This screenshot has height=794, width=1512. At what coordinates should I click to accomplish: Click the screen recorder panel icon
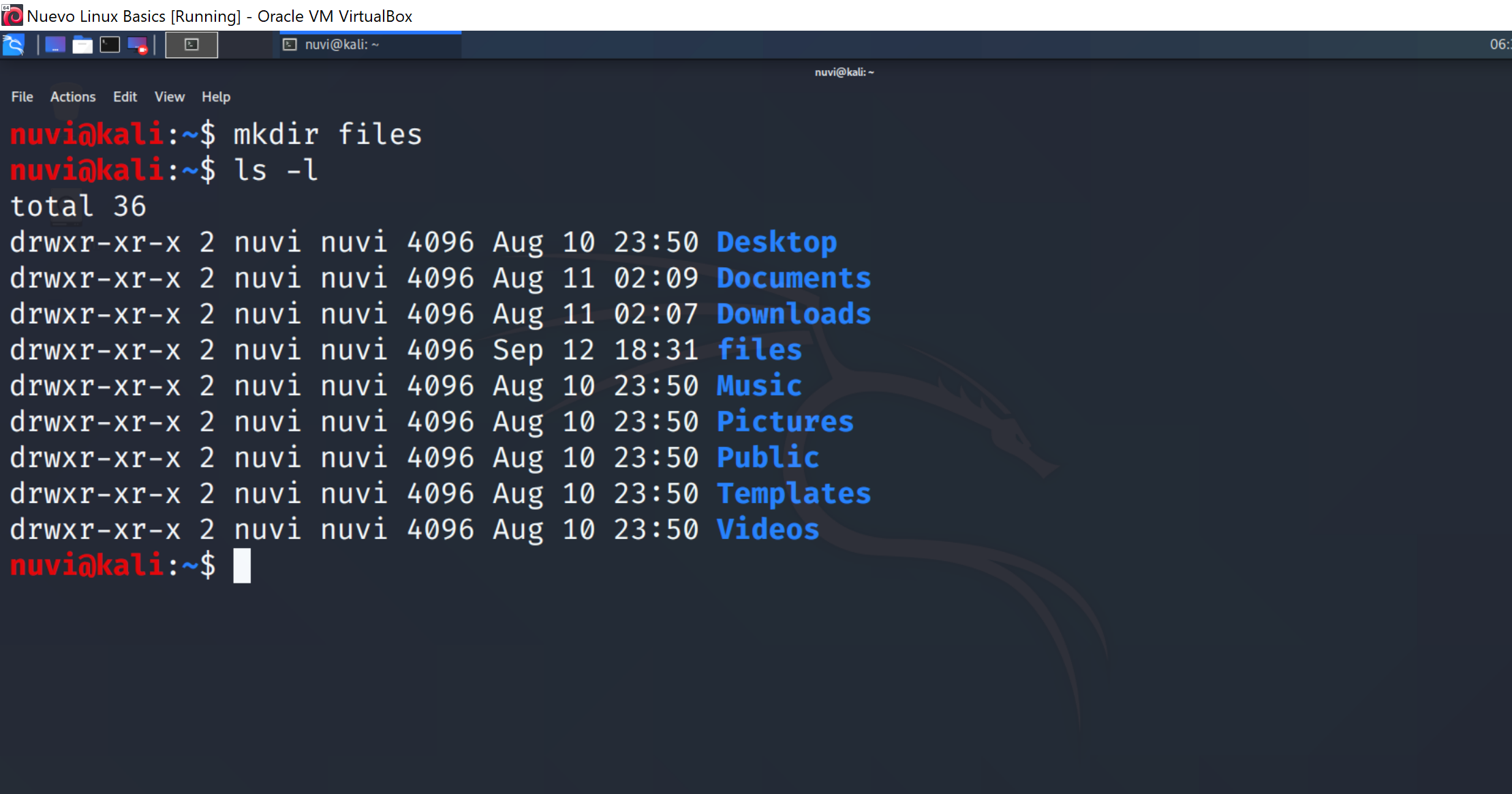pos(138,45)
